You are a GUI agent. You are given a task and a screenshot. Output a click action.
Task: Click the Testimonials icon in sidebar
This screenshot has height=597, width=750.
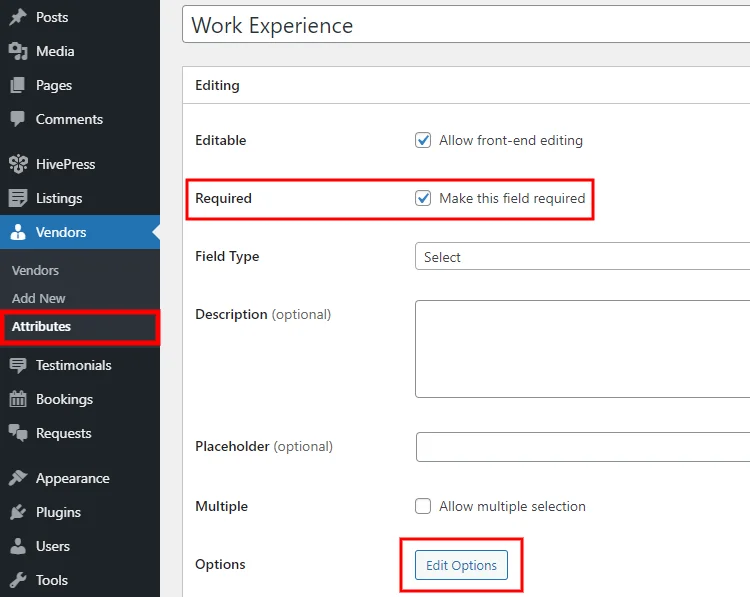(x=18, y=365)
